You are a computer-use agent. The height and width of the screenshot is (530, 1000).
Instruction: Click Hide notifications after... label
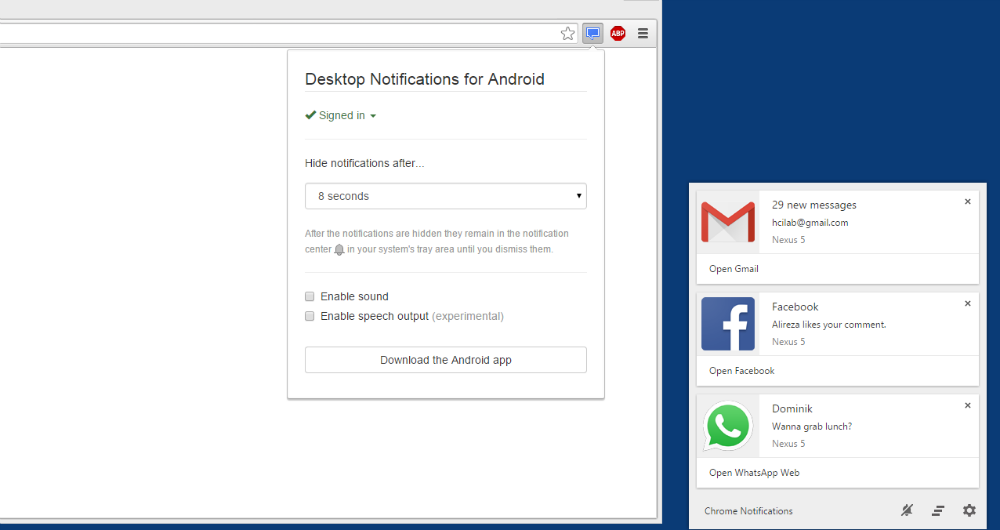364,163
